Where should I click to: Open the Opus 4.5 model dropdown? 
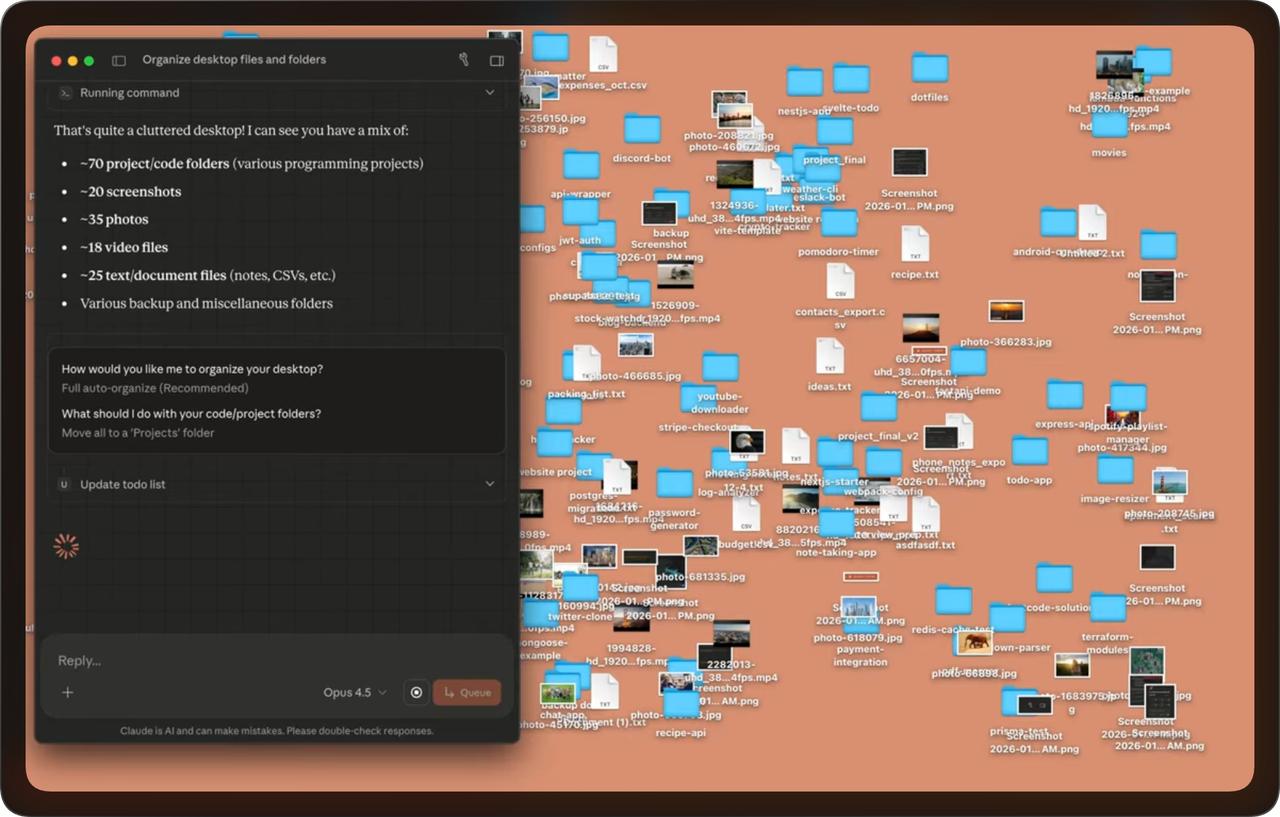click(354, 692)
